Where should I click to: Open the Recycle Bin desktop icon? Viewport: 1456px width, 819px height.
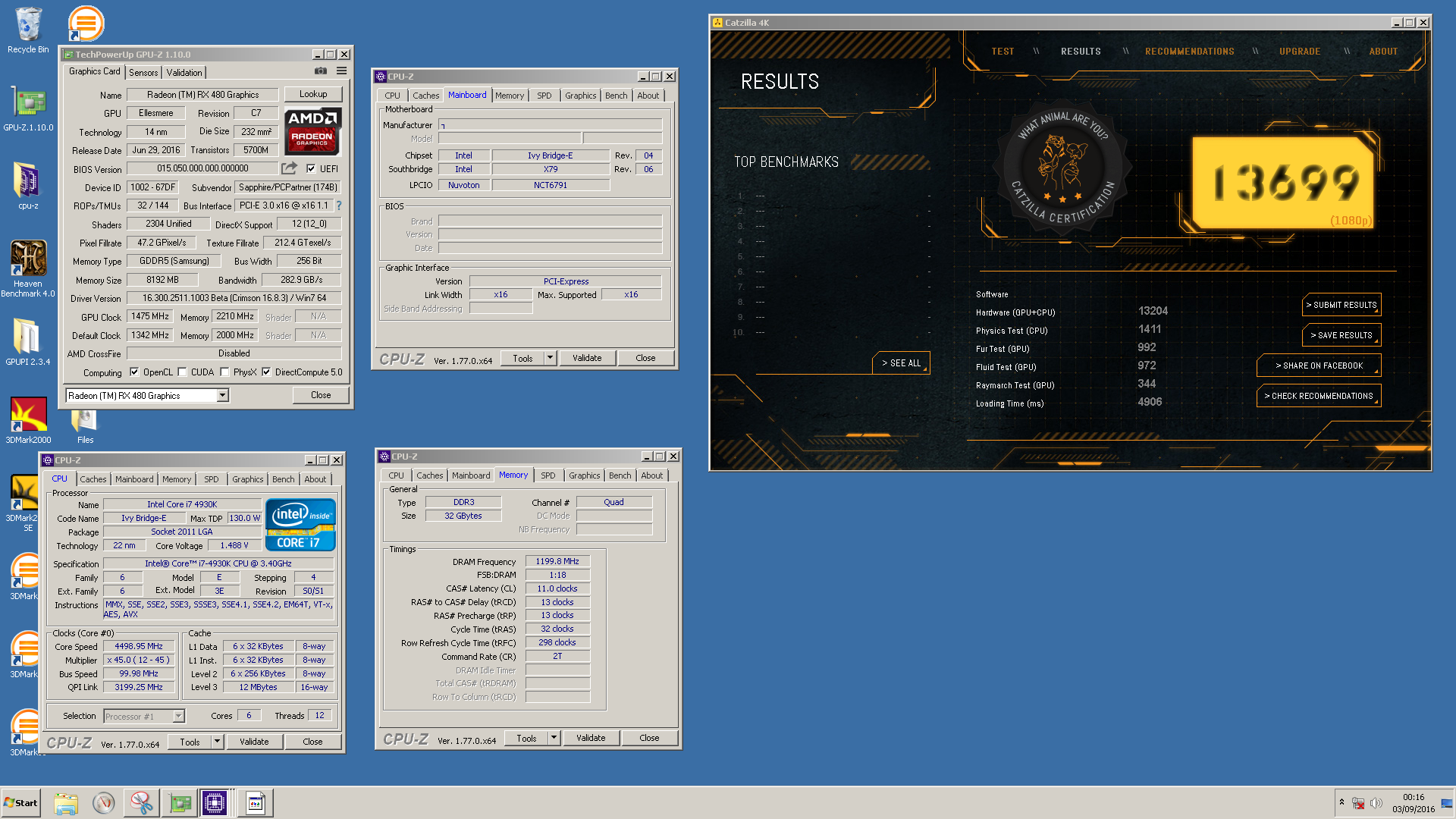click(28, 30)
